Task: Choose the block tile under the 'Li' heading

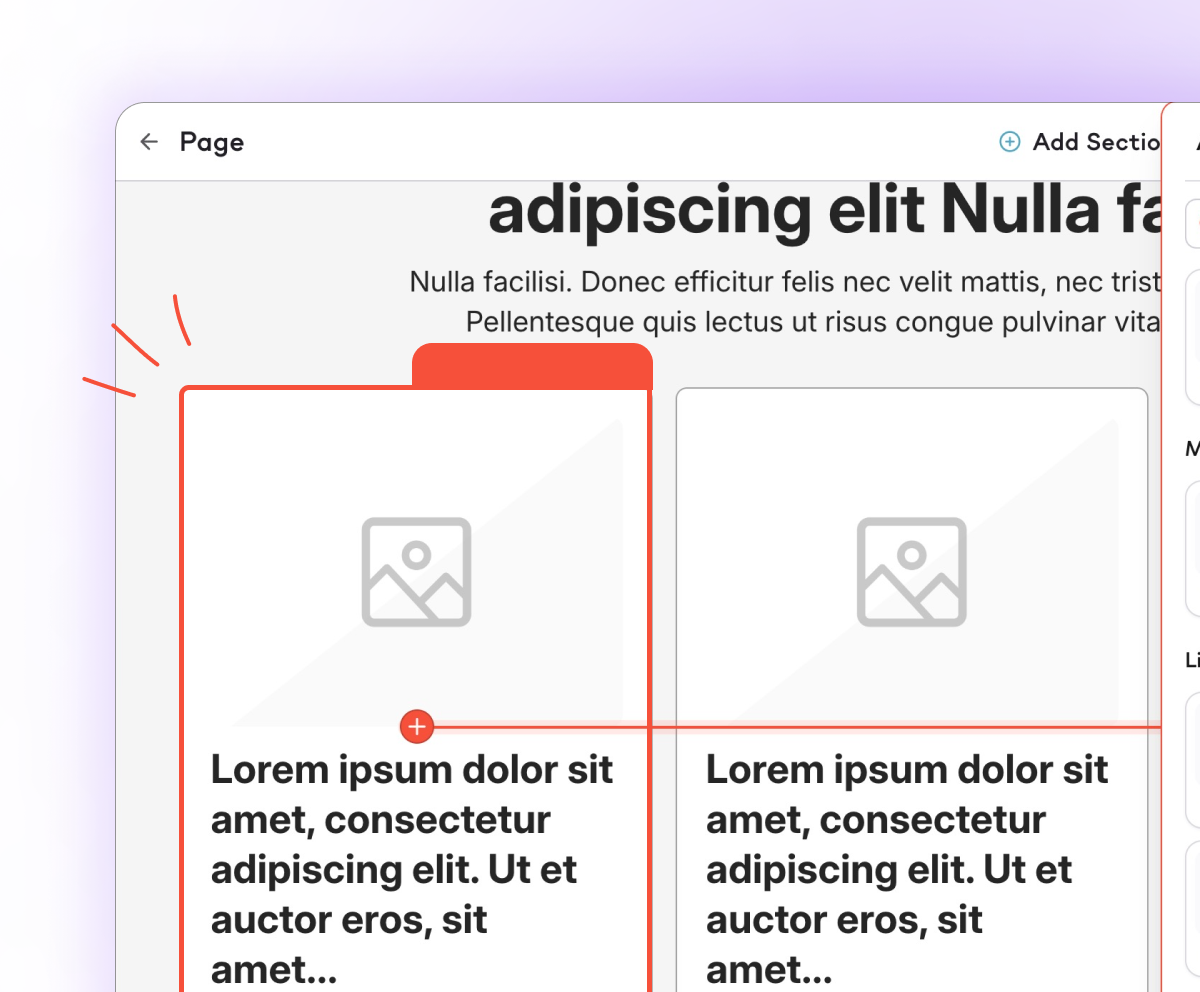Action: tap(1193, 758)
